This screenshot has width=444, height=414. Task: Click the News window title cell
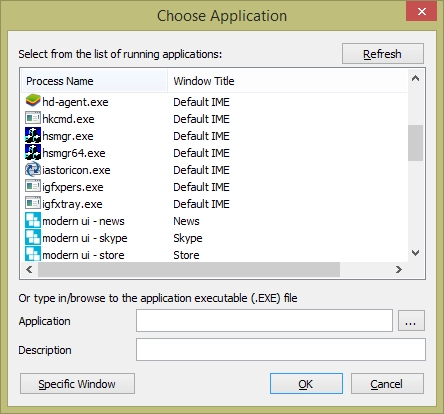[186, 221]
